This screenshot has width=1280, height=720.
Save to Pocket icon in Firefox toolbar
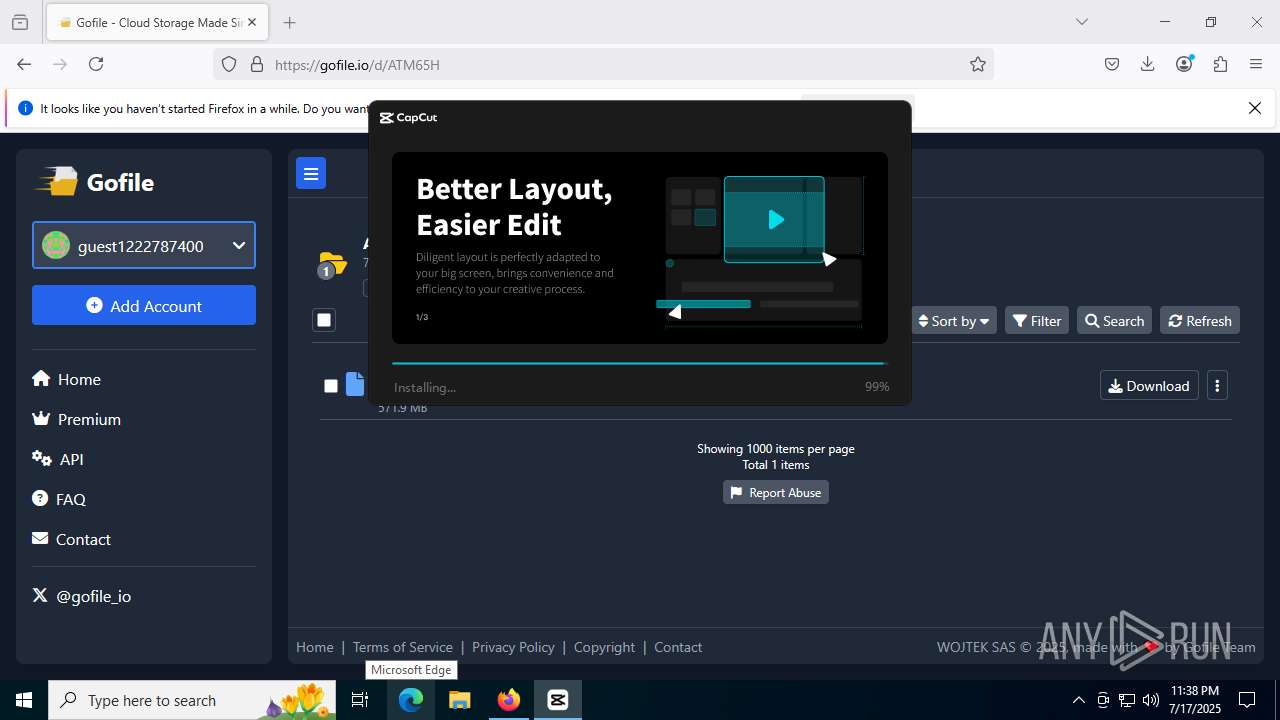(1112, 64)
